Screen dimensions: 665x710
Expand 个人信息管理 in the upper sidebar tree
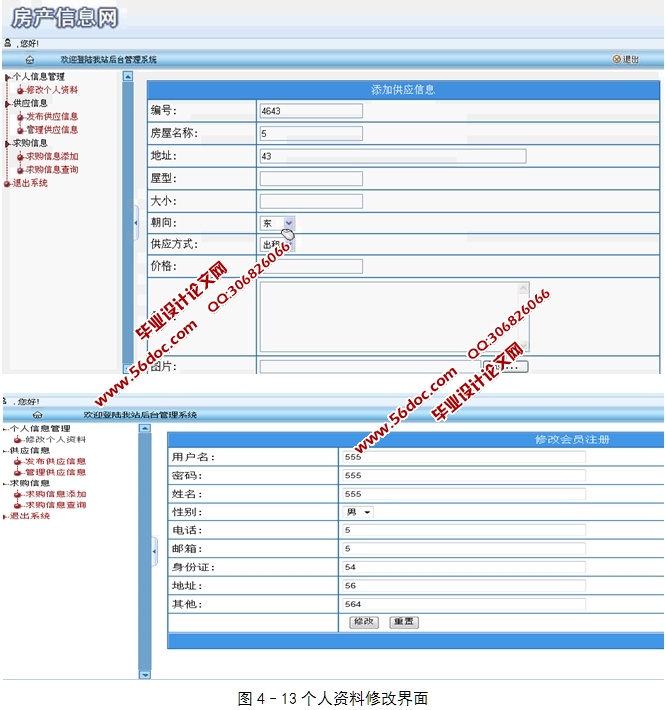(x=8, y=77)
